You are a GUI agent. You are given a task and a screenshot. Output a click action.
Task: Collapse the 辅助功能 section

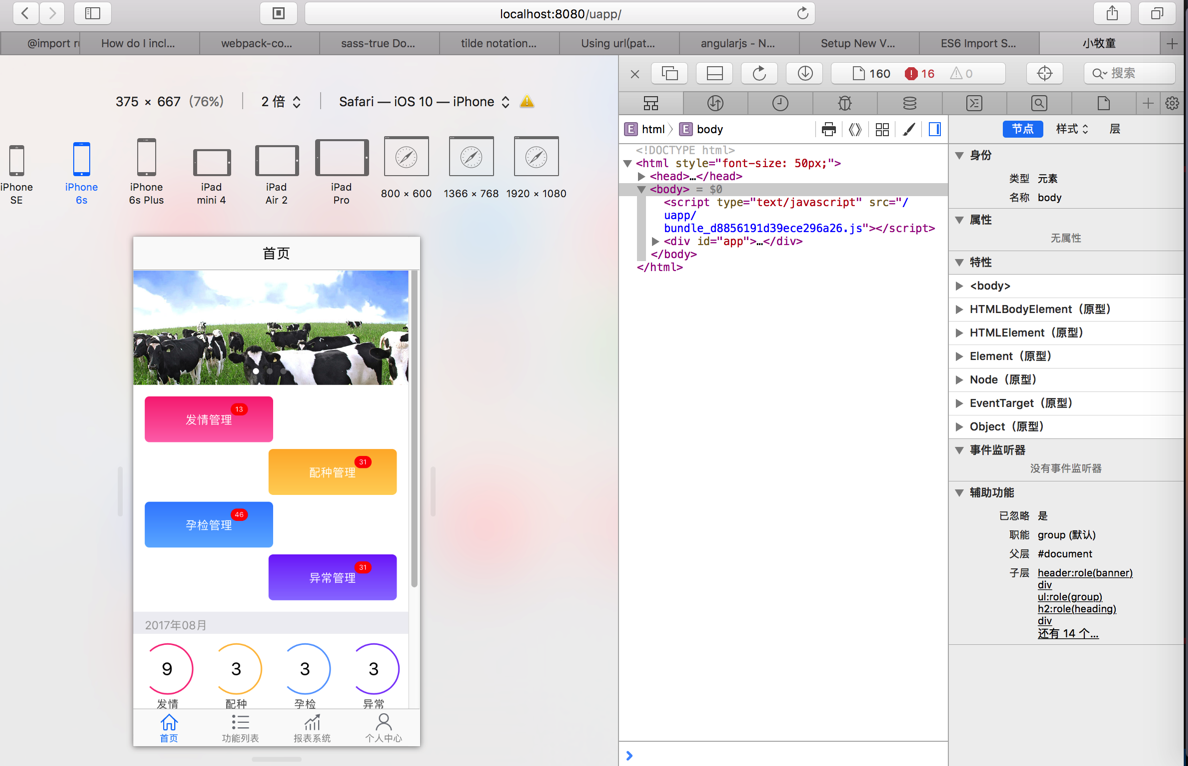point(959,492)
